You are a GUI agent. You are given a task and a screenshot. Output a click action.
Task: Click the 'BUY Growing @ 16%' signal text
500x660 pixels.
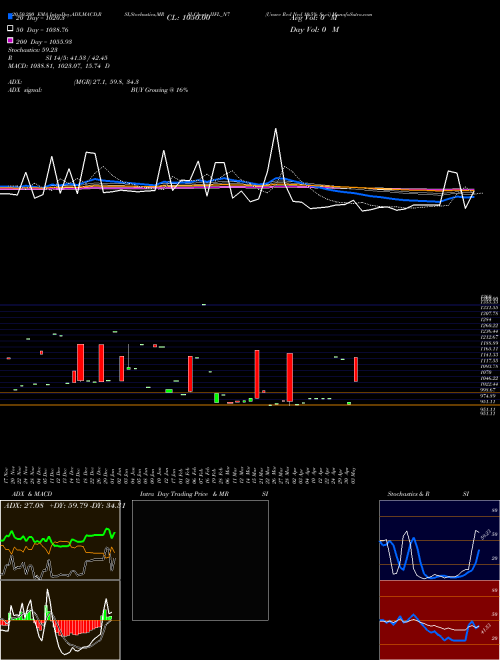[x=159, y=90]
